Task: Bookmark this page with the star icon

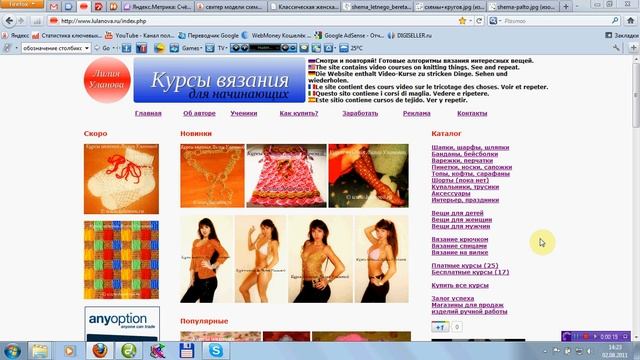Action: point(462,20)
